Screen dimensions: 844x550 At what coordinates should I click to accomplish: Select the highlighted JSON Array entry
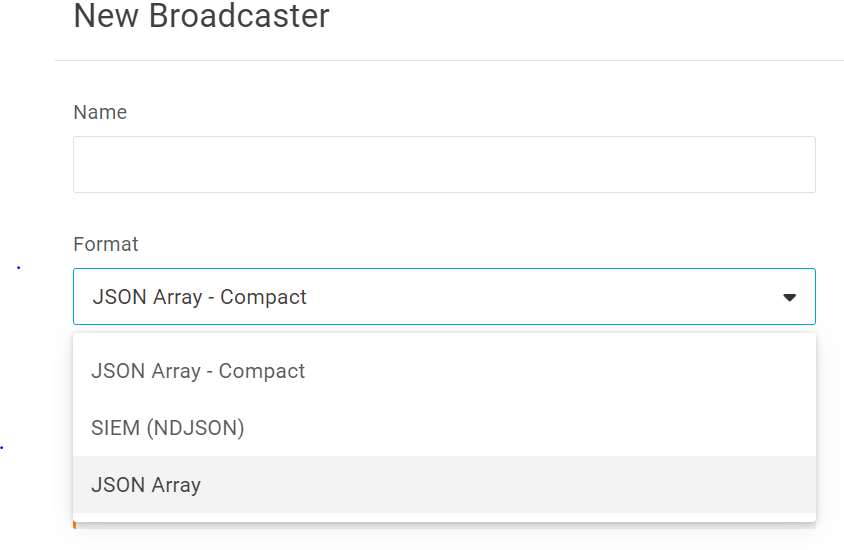(146, 485)
